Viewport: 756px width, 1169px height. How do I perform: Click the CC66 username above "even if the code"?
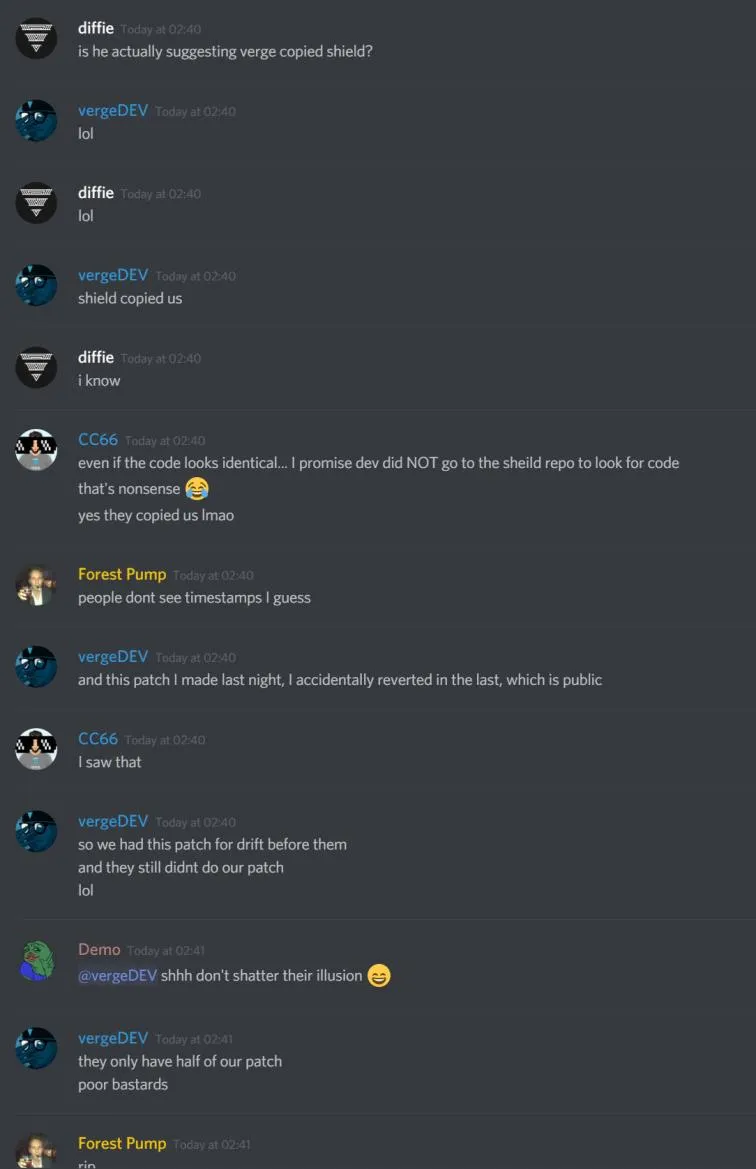(x=98, y=440)
